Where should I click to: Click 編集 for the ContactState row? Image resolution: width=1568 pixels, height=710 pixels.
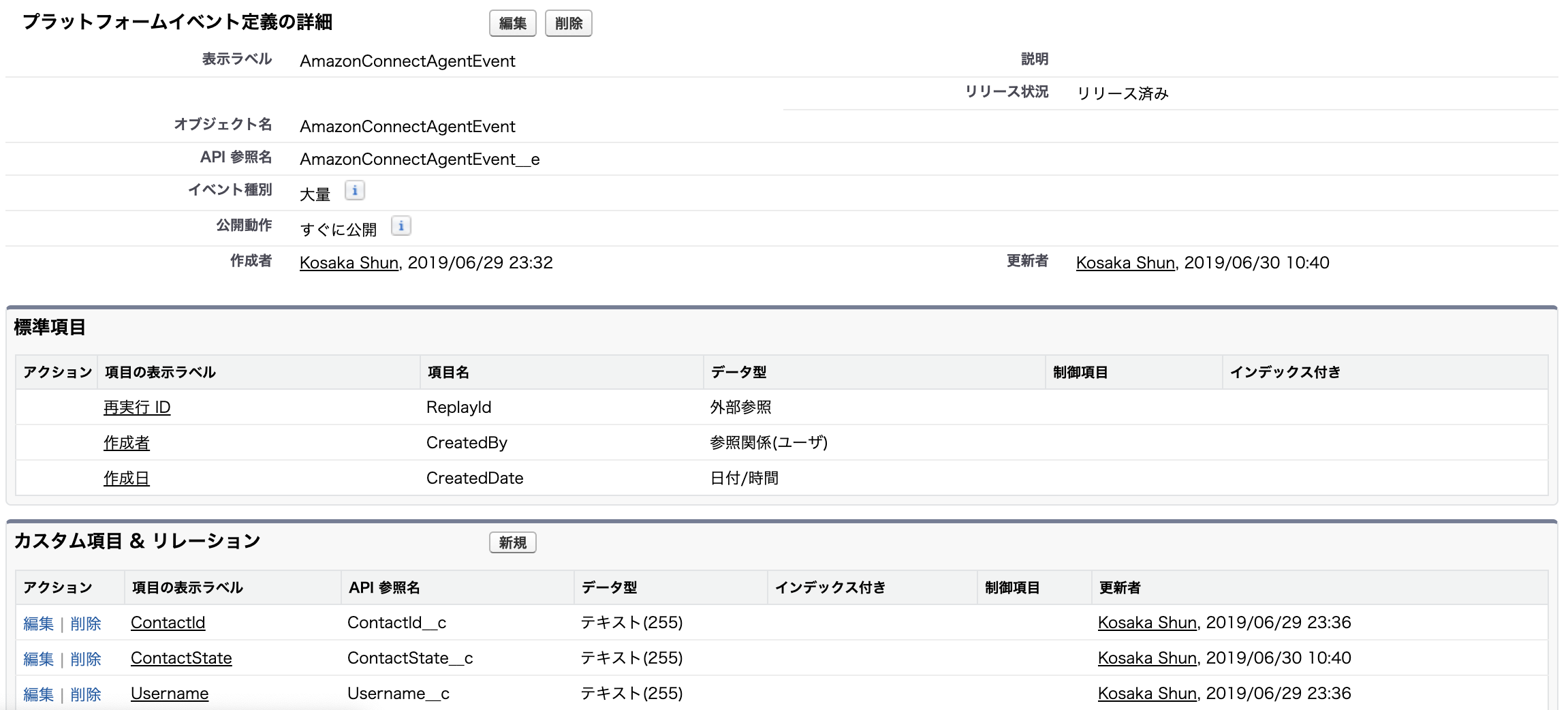[38, 658]
